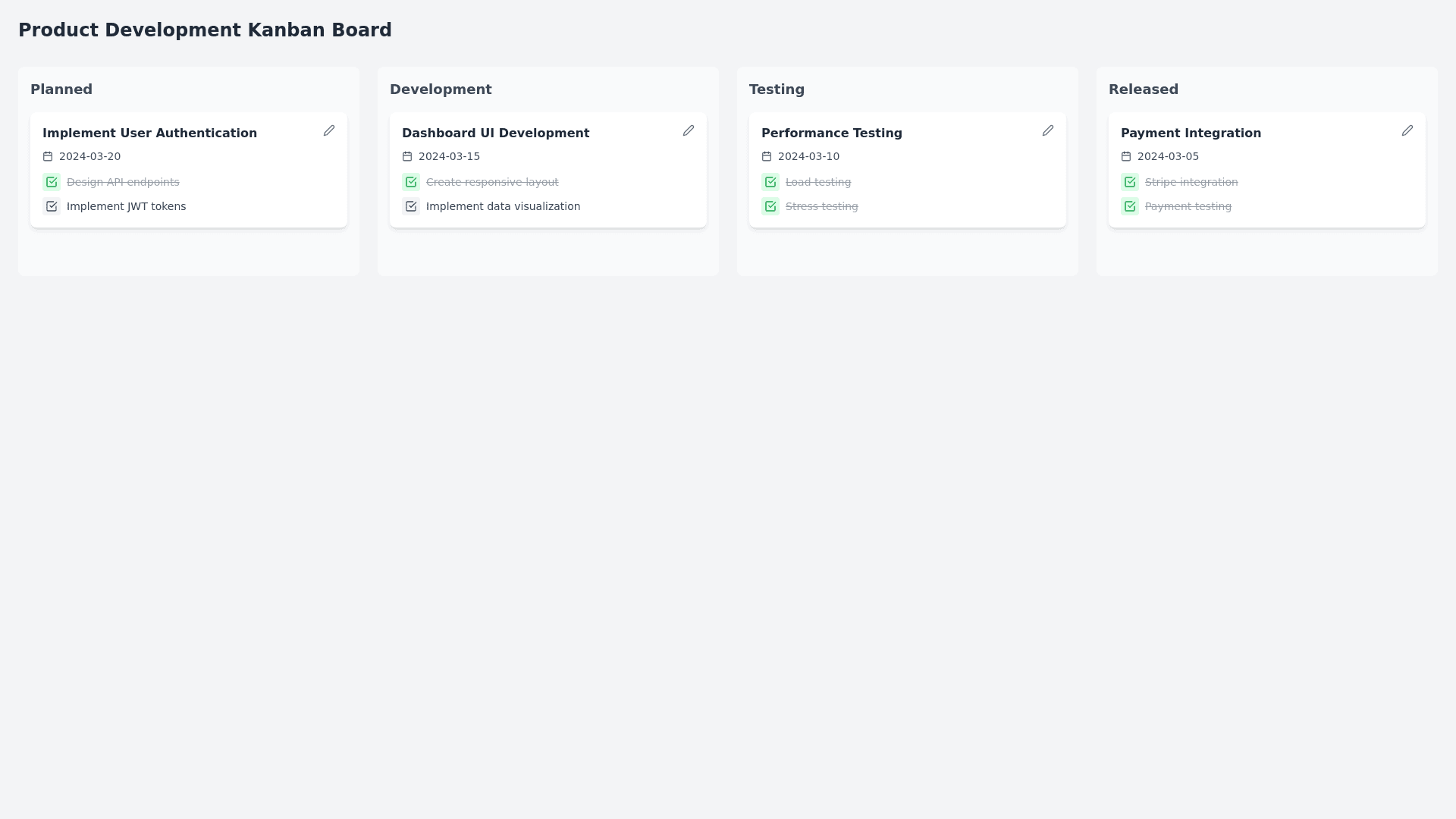
Task: Toggle the Load testing checkbox
Action: tap(770, 182)
